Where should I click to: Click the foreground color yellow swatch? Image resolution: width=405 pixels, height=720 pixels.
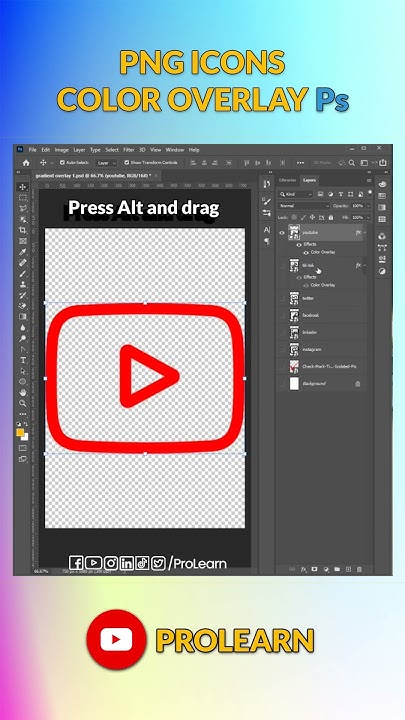(x=20, y=433)
